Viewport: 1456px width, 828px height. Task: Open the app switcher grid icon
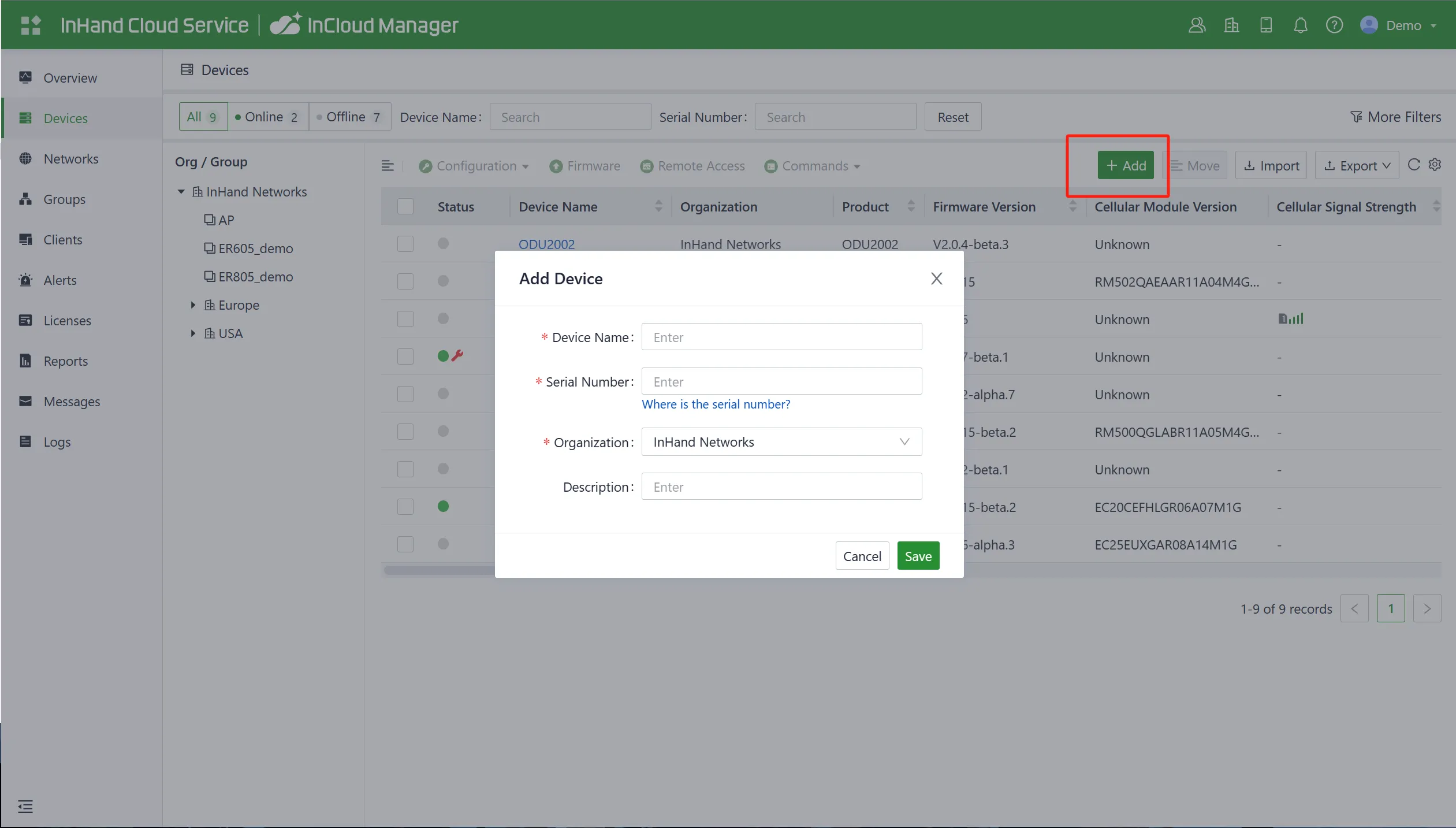(31, 25)
